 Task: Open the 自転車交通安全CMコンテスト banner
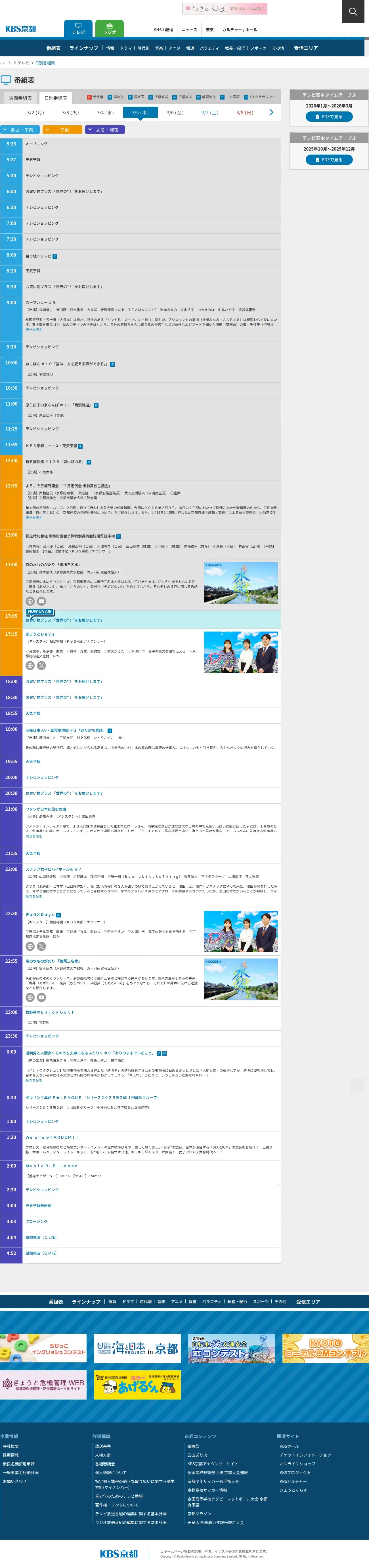tap(231, 1348)
